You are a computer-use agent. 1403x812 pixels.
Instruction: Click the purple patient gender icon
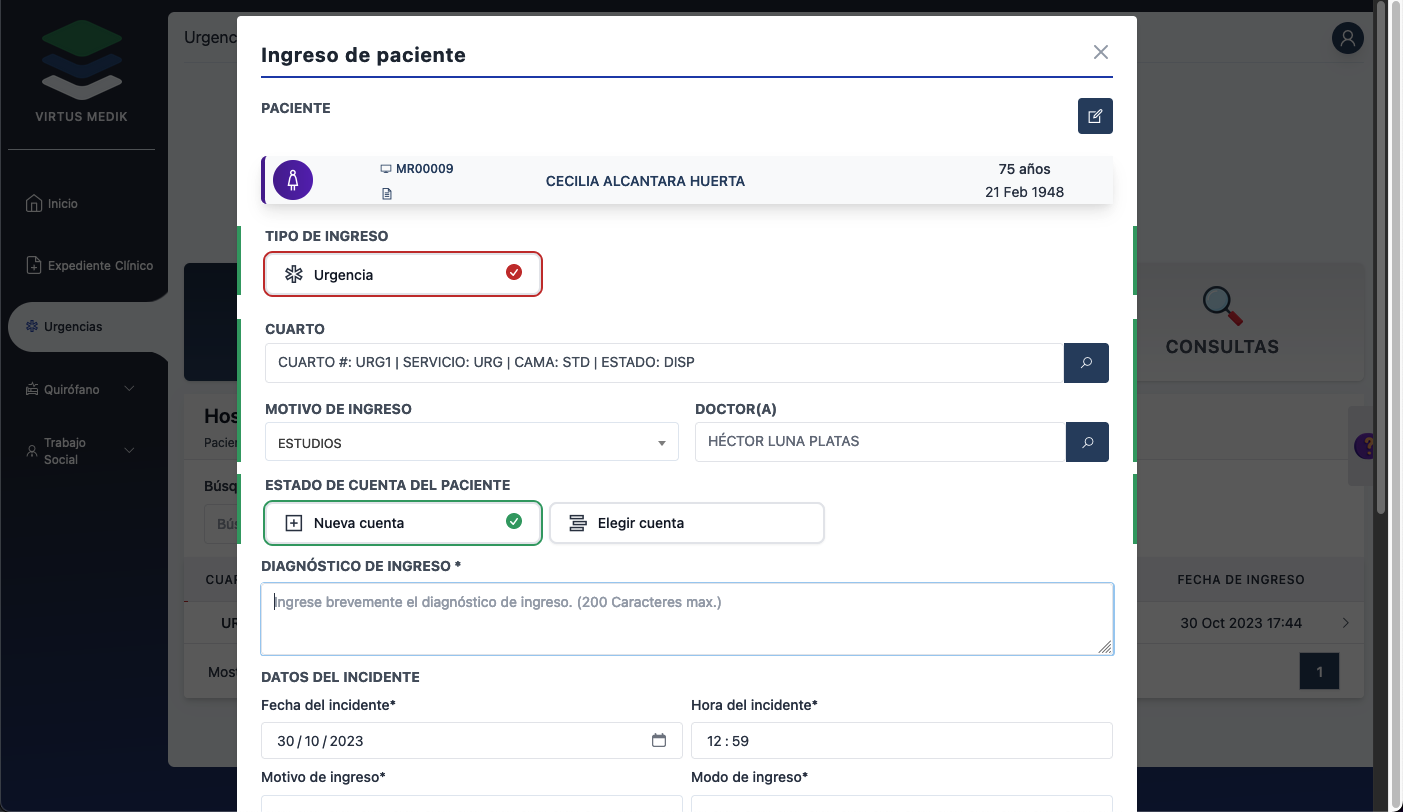pos(293,180)
